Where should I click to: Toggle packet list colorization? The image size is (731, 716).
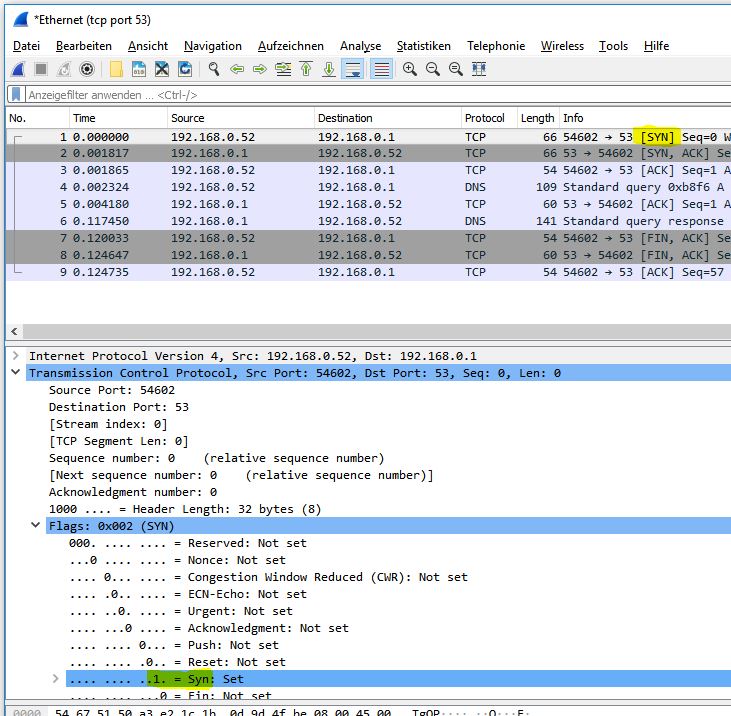pos(381,69)
